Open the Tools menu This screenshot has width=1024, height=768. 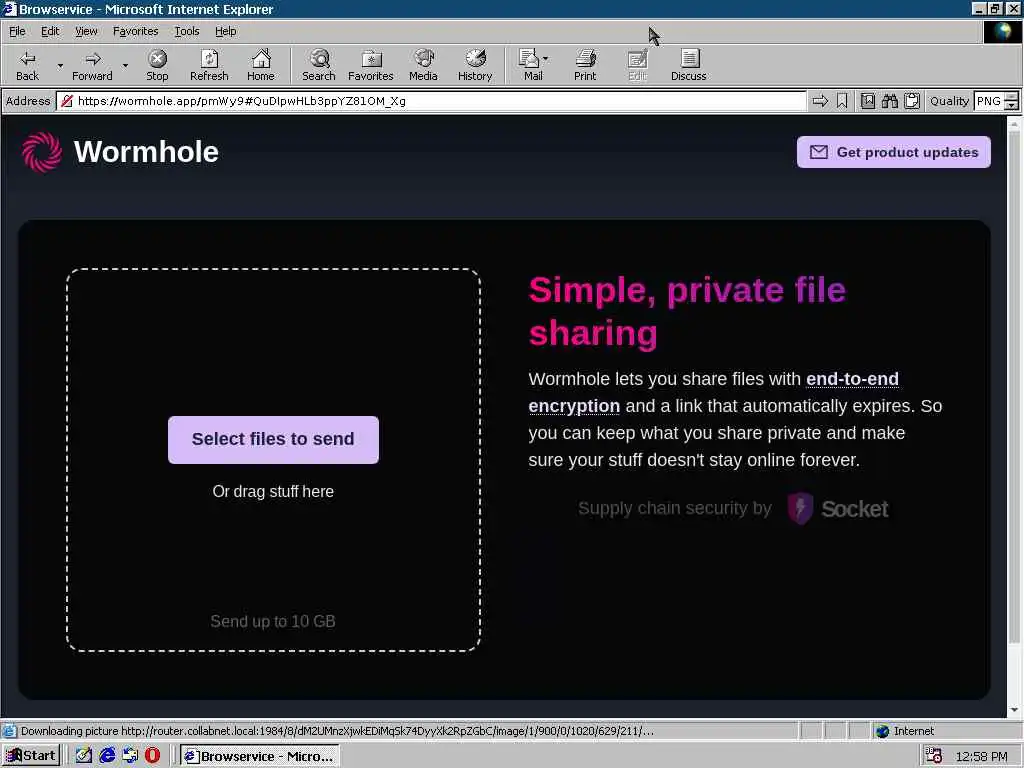tap(186, 31)
